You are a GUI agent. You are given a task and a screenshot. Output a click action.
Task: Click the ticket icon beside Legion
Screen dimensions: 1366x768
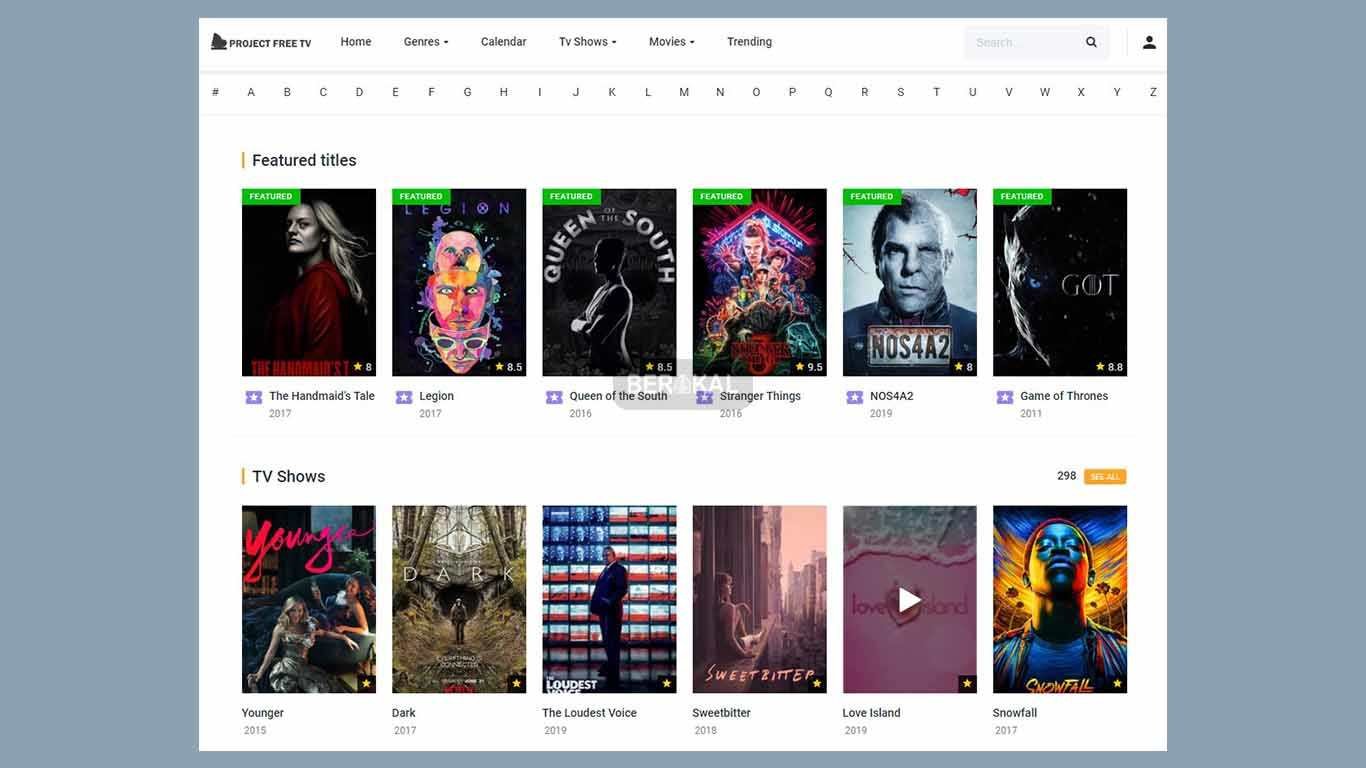pyautogui.click(x=404, y=397)
